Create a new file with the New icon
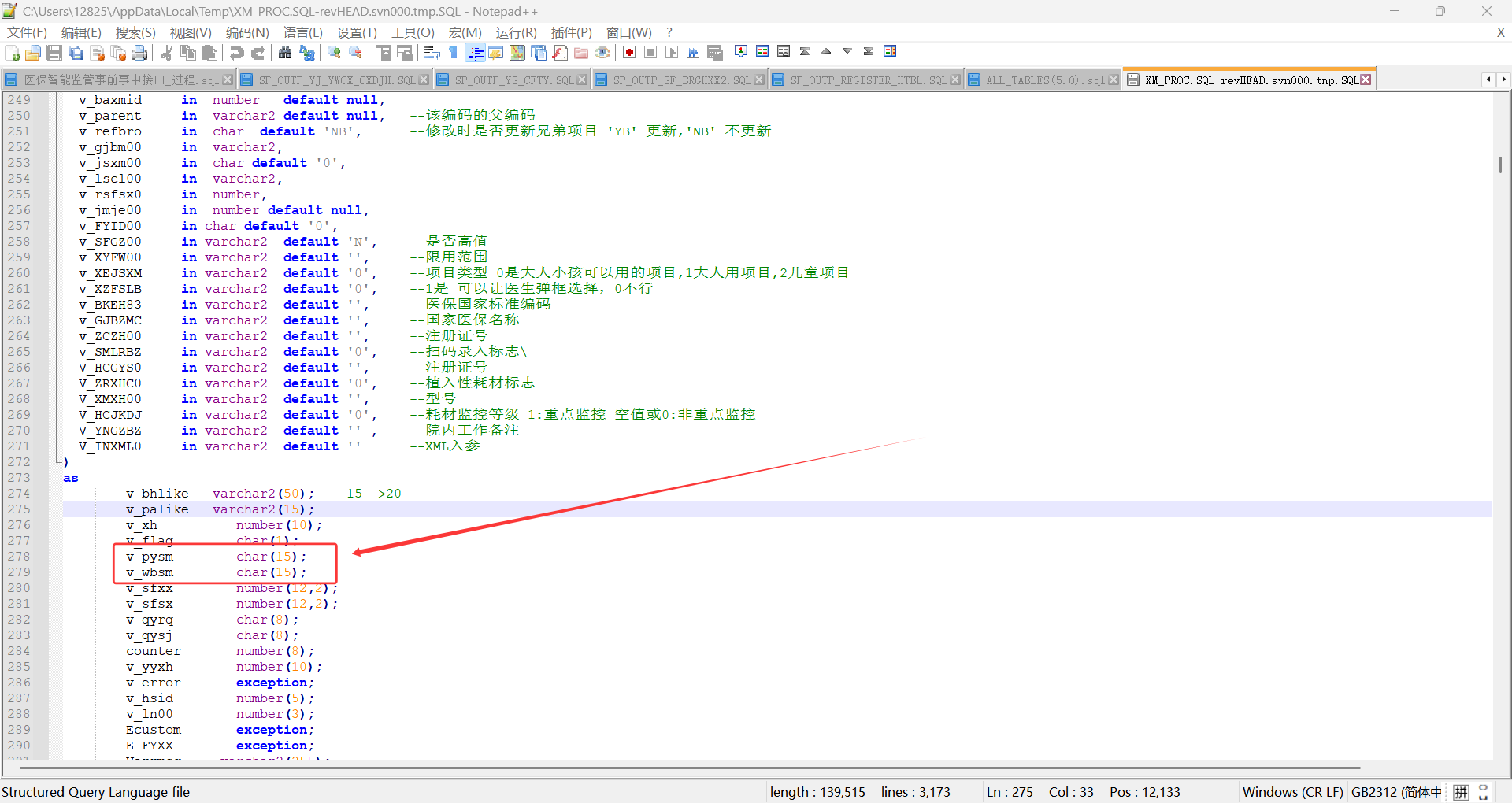The height and width of the screenshot is (803, 1512). pyautogui.click(x=13, y=53)
